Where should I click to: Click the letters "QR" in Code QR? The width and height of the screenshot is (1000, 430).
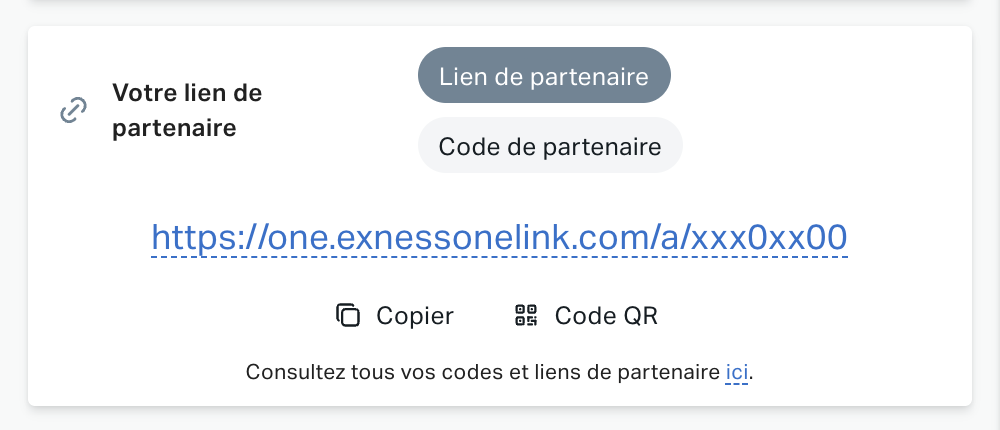640,316
